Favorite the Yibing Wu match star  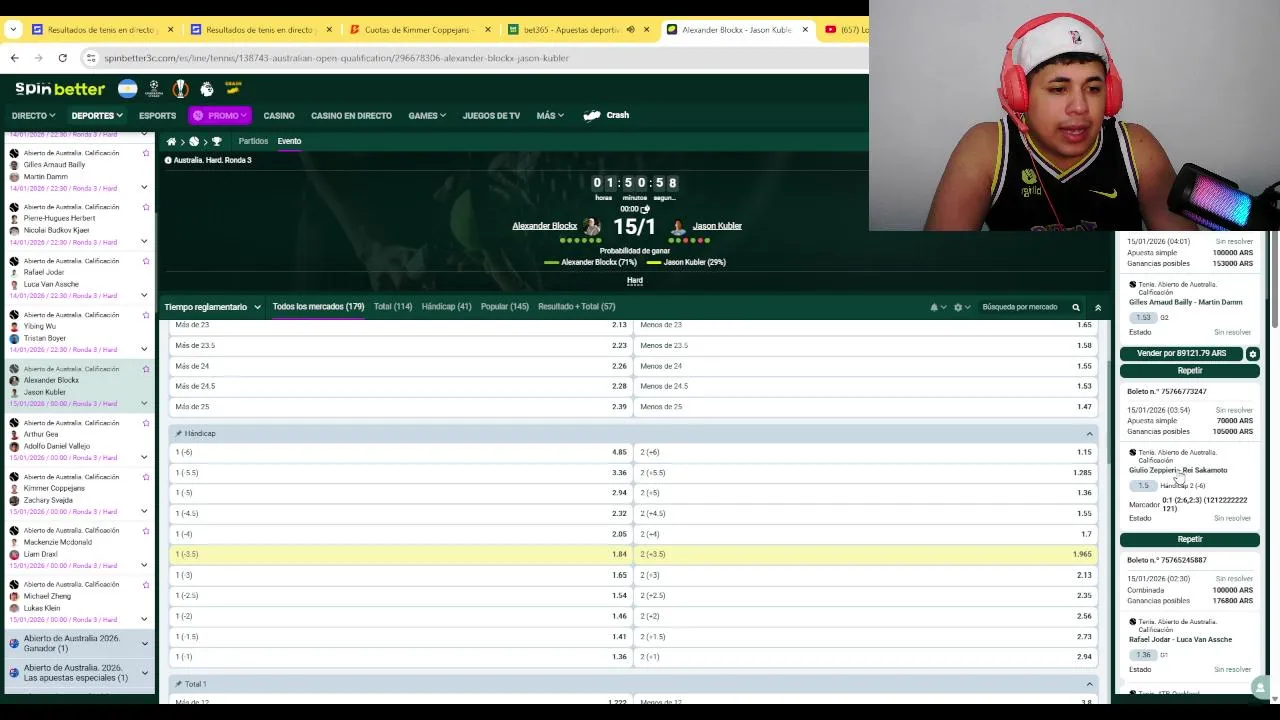(146, 315)
